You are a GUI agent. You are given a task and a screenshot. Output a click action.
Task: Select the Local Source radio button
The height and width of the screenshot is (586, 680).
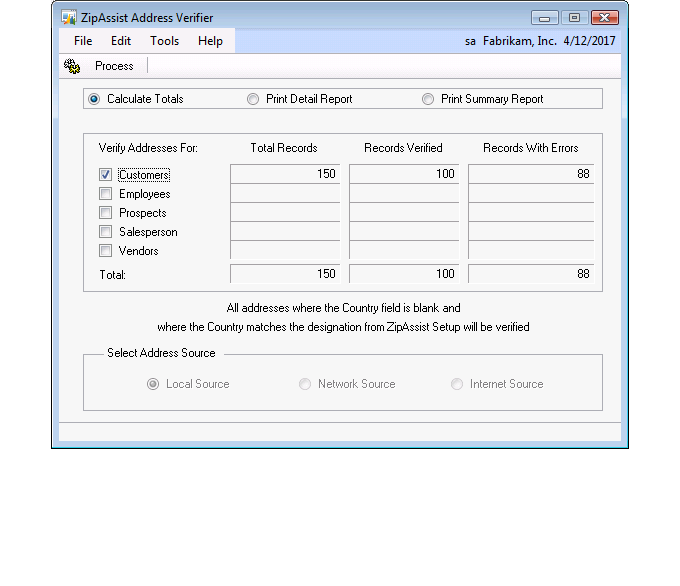coord(153,384)
